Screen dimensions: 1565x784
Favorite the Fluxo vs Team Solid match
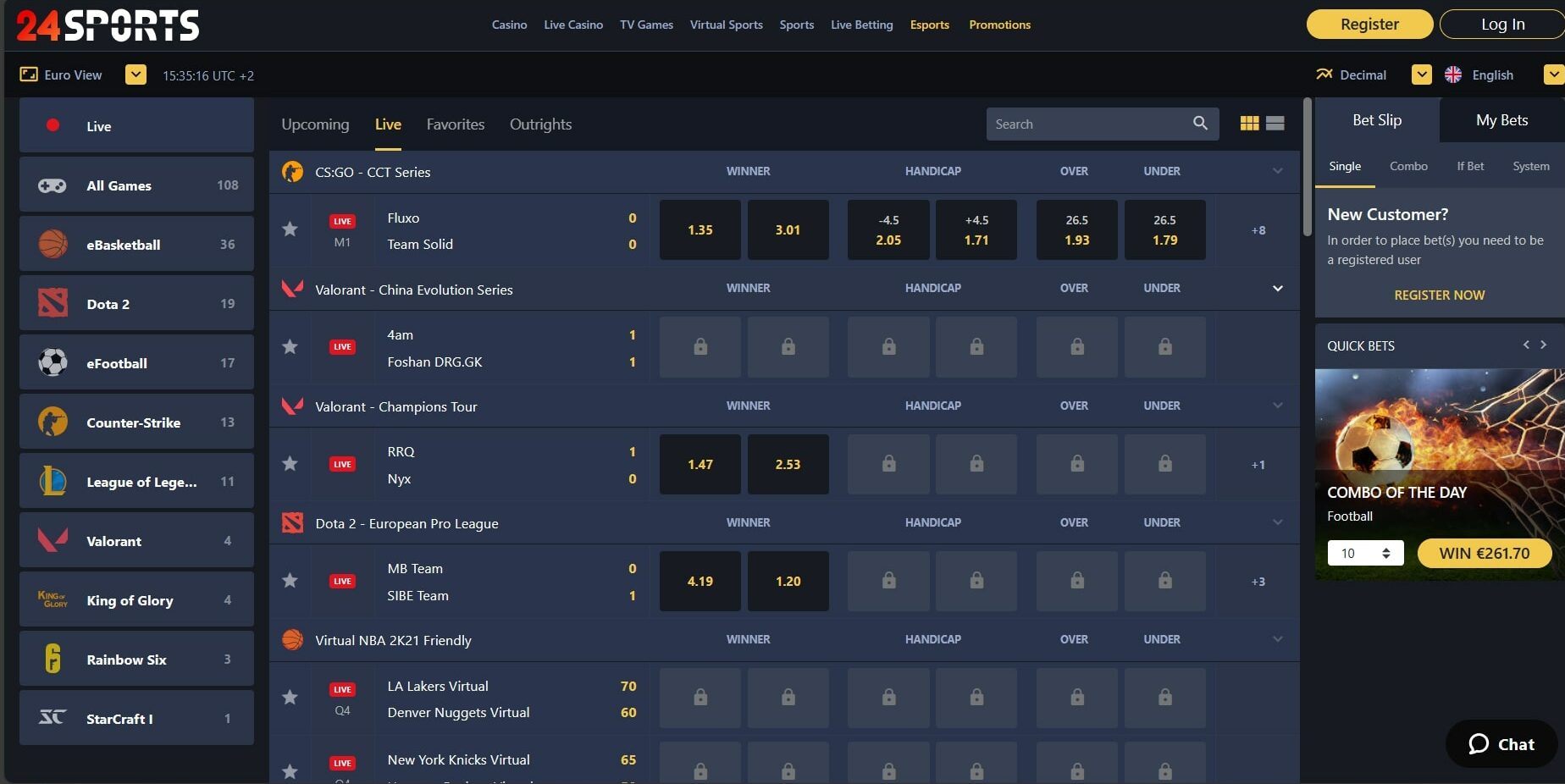(290, 229)
